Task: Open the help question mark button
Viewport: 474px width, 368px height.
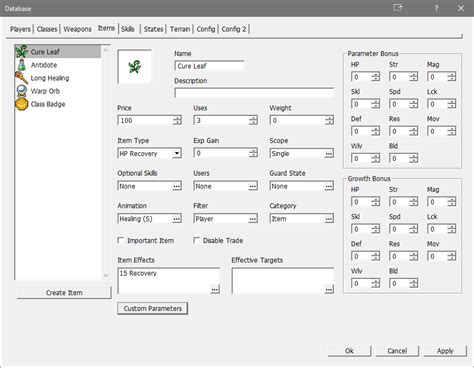Action: 436,8
